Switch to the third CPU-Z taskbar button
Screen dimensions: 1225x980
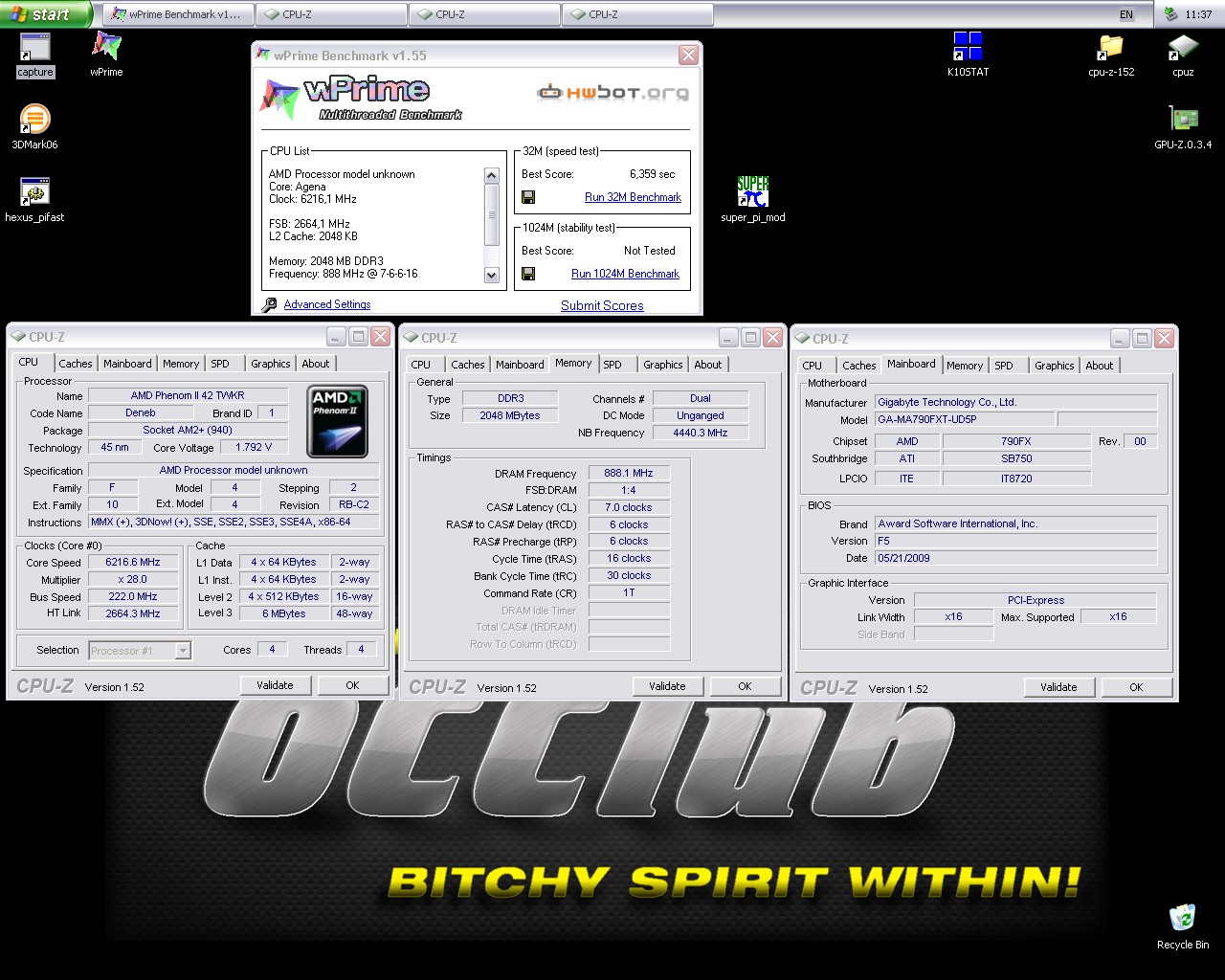[637, 14]
